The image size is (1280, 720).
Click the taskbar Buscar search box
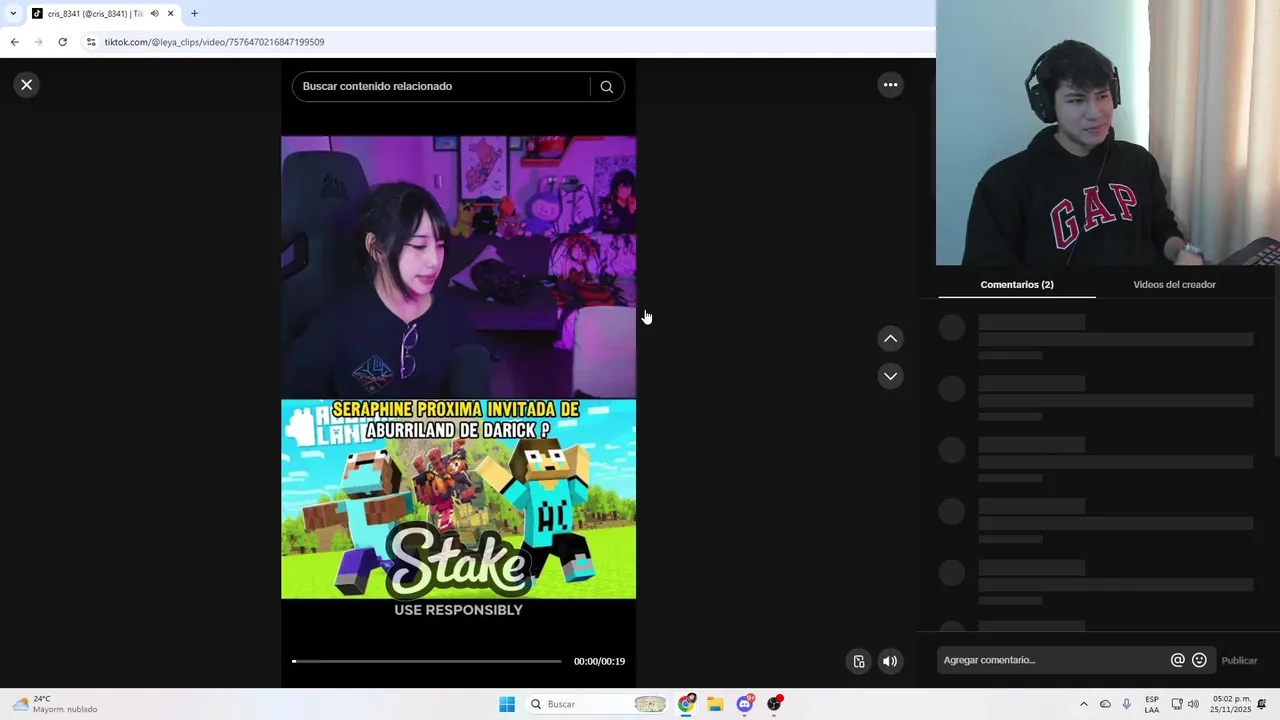(597, 704)
